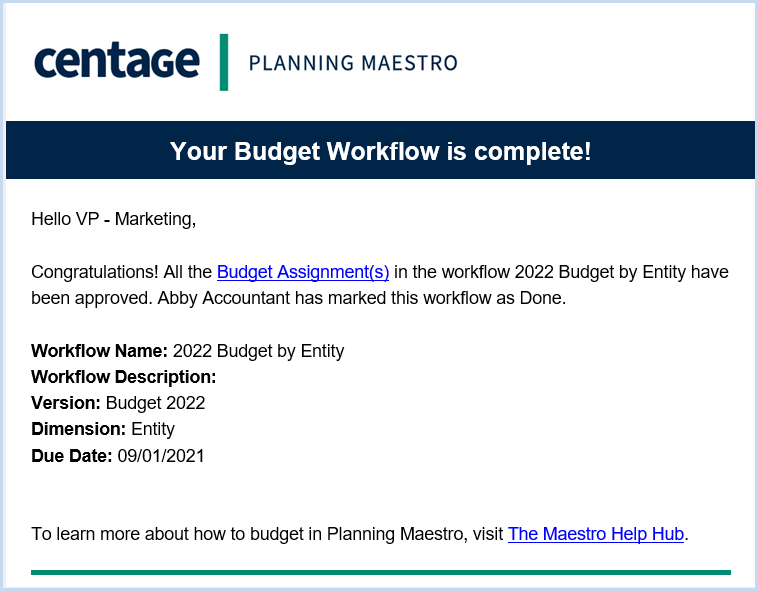758x591 pixels.
Task: Click the green vertical bar in logo
Action: 224,62
